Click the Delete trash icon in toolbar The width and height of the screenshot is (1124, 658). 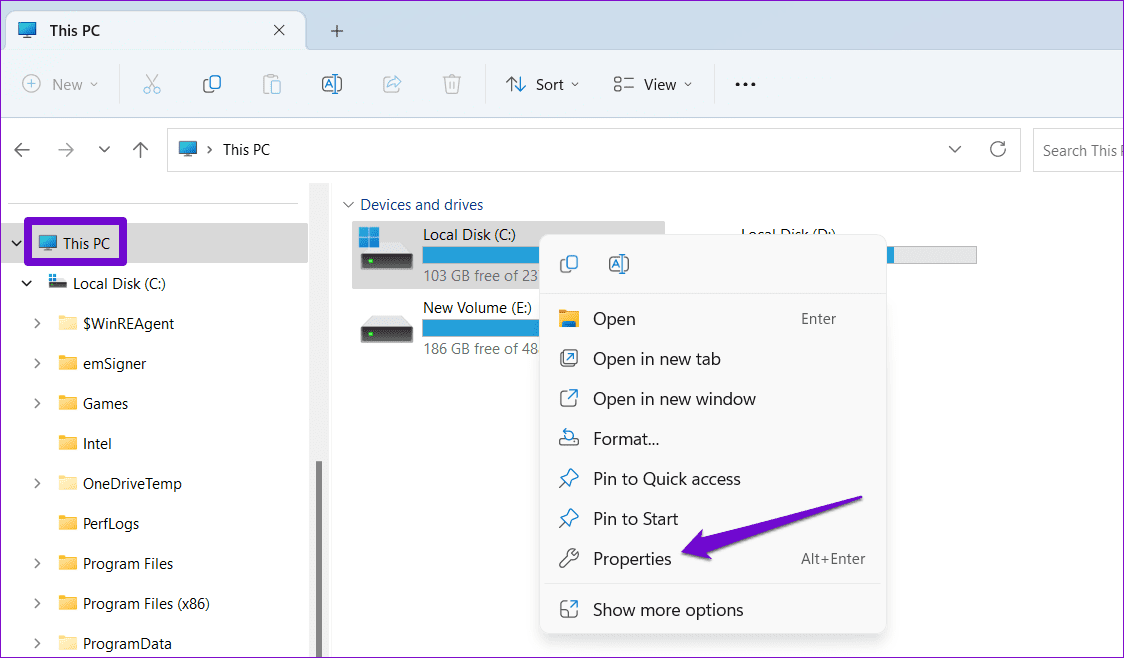pyautogui.click(x=452, y=85)
